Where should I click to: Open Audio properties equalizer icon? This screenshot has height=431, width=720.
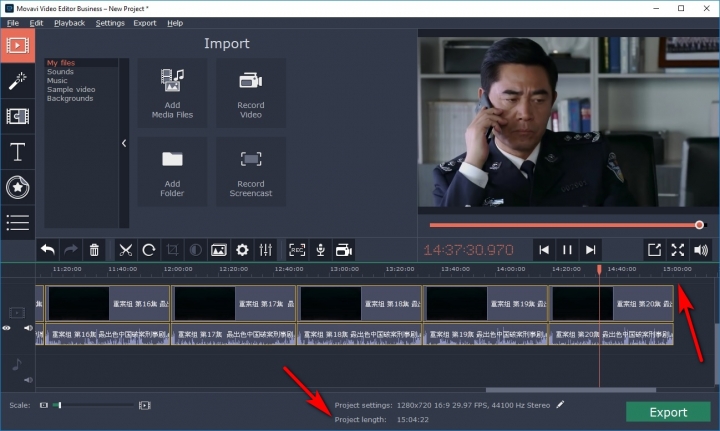pyautogui.click(x=266, y=250)
